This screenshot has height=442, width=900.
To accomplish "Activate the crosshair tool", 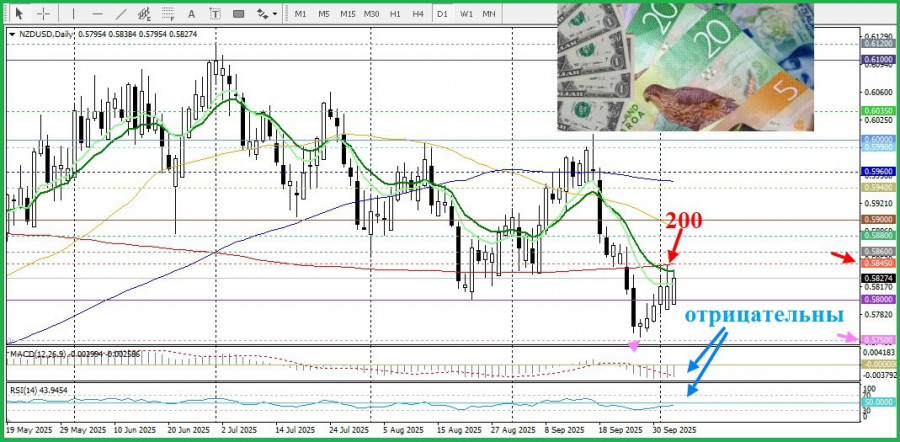I will coord(43,14).
